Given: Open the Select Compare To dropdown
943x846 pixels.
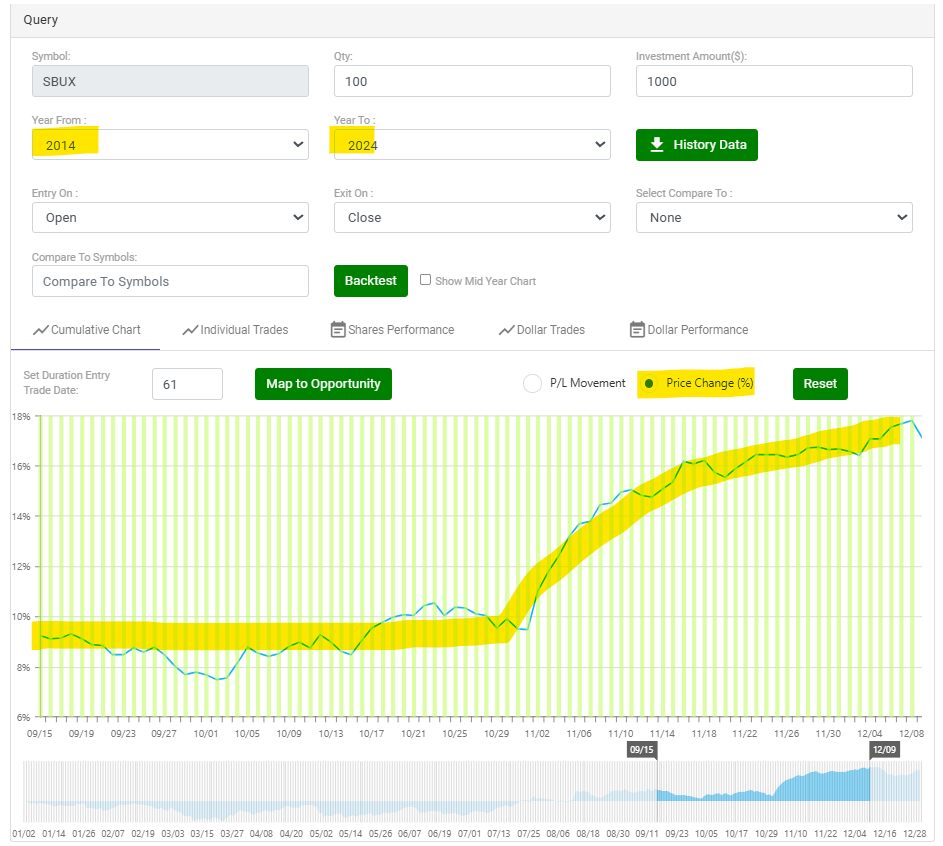Looking at the screenshot, I should tap(774, 218).
